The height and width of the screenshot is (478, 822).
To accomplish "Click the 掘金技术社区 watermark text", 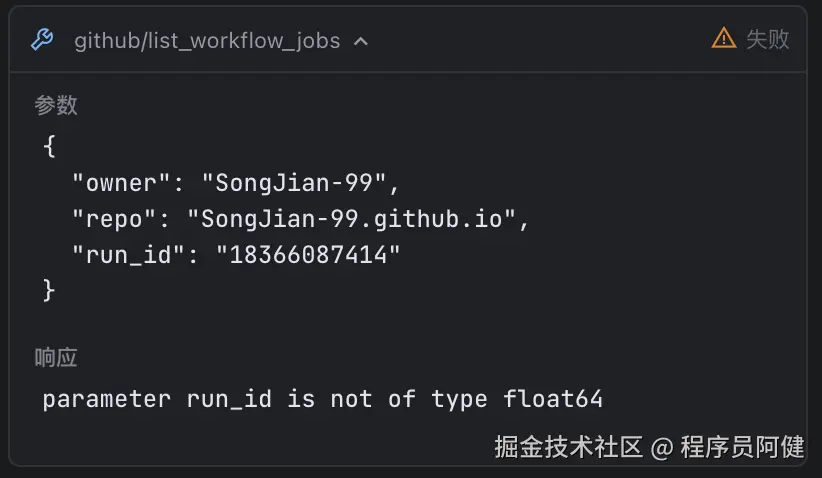I will click(568, 447).
